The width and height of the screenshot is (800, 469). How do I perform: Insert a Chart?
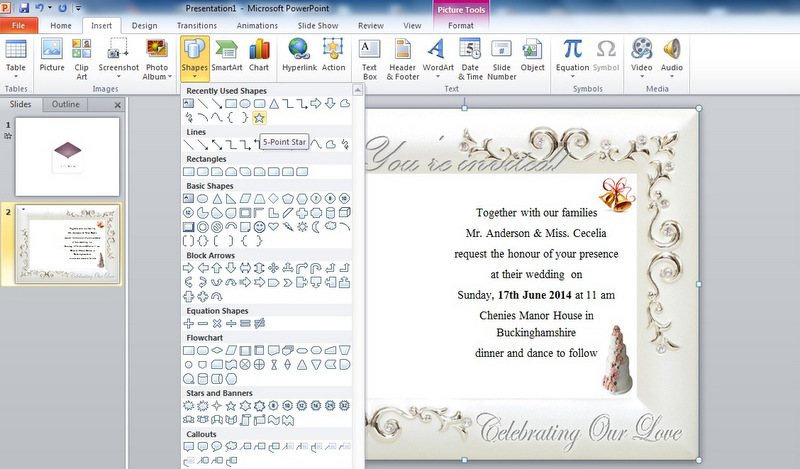[259, 56]
